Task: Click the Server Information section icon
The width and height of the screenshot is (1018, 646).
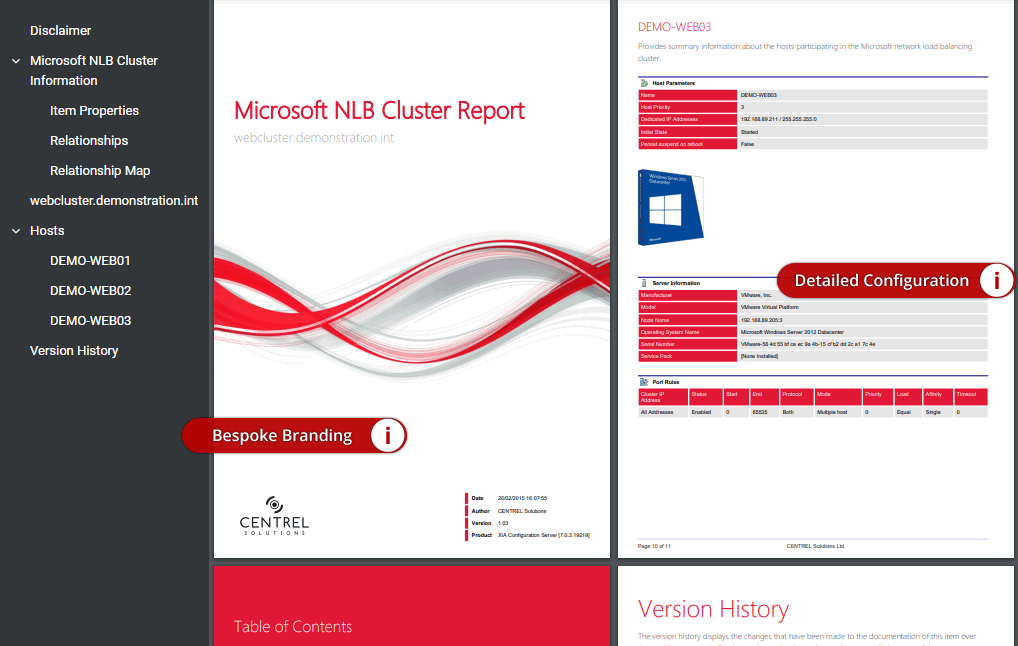Action: [644, 283]
